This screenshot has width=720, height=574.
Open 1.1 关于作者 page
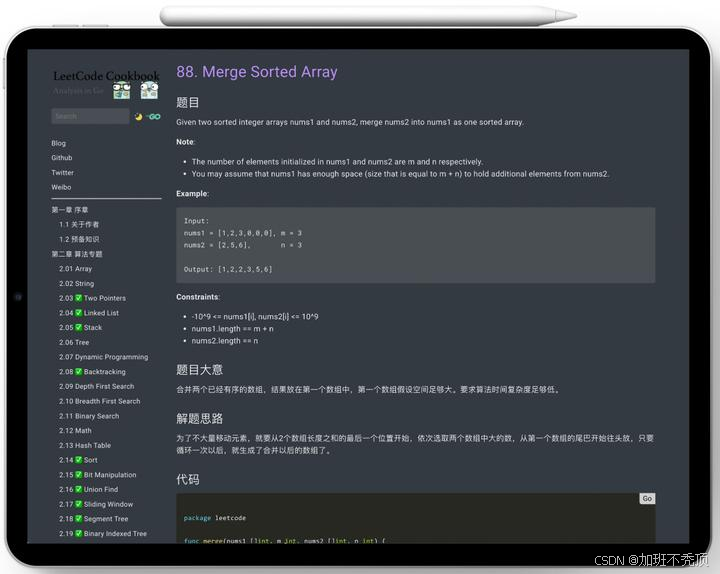[79, 225]
